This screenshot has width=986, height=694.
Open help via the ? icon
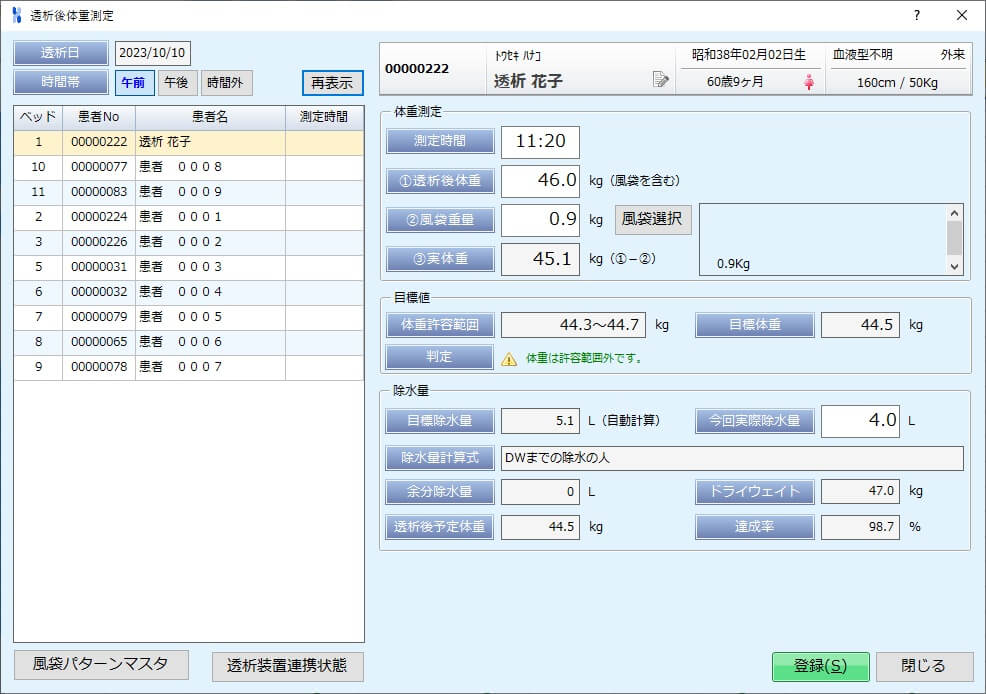pyautogui.click(x=917, y=14)
